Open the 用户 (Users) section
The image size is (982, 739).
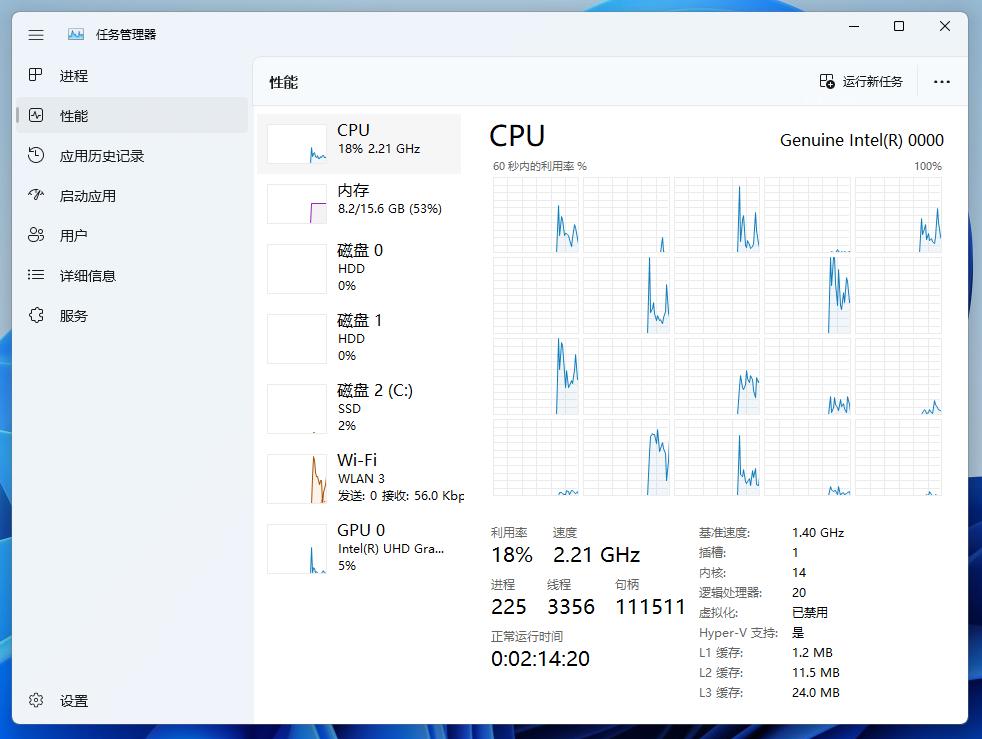pyautogui.click(x=75, y=235)
